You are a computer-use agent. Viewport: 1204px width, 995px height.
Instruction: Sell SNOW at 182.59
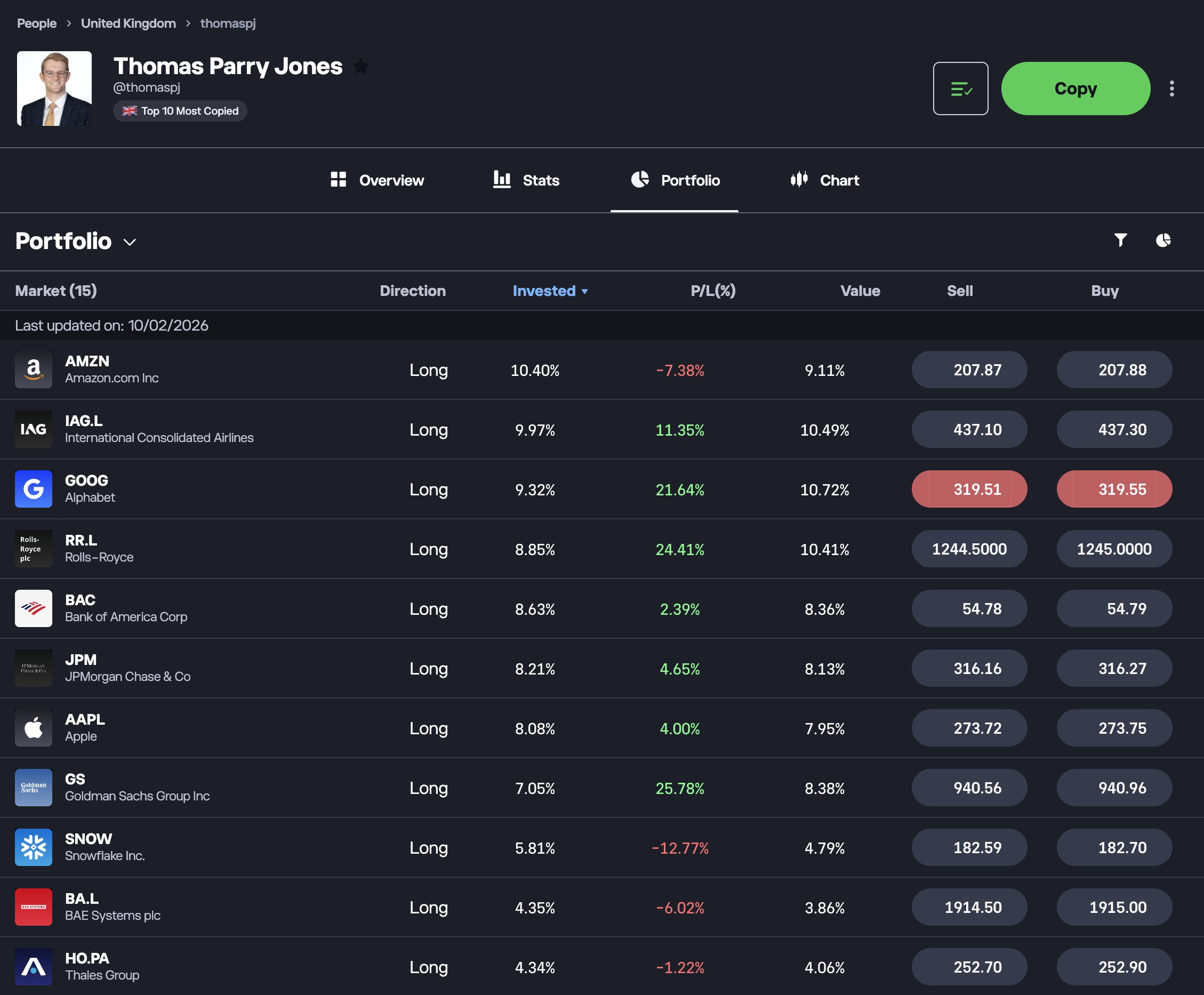969,847
